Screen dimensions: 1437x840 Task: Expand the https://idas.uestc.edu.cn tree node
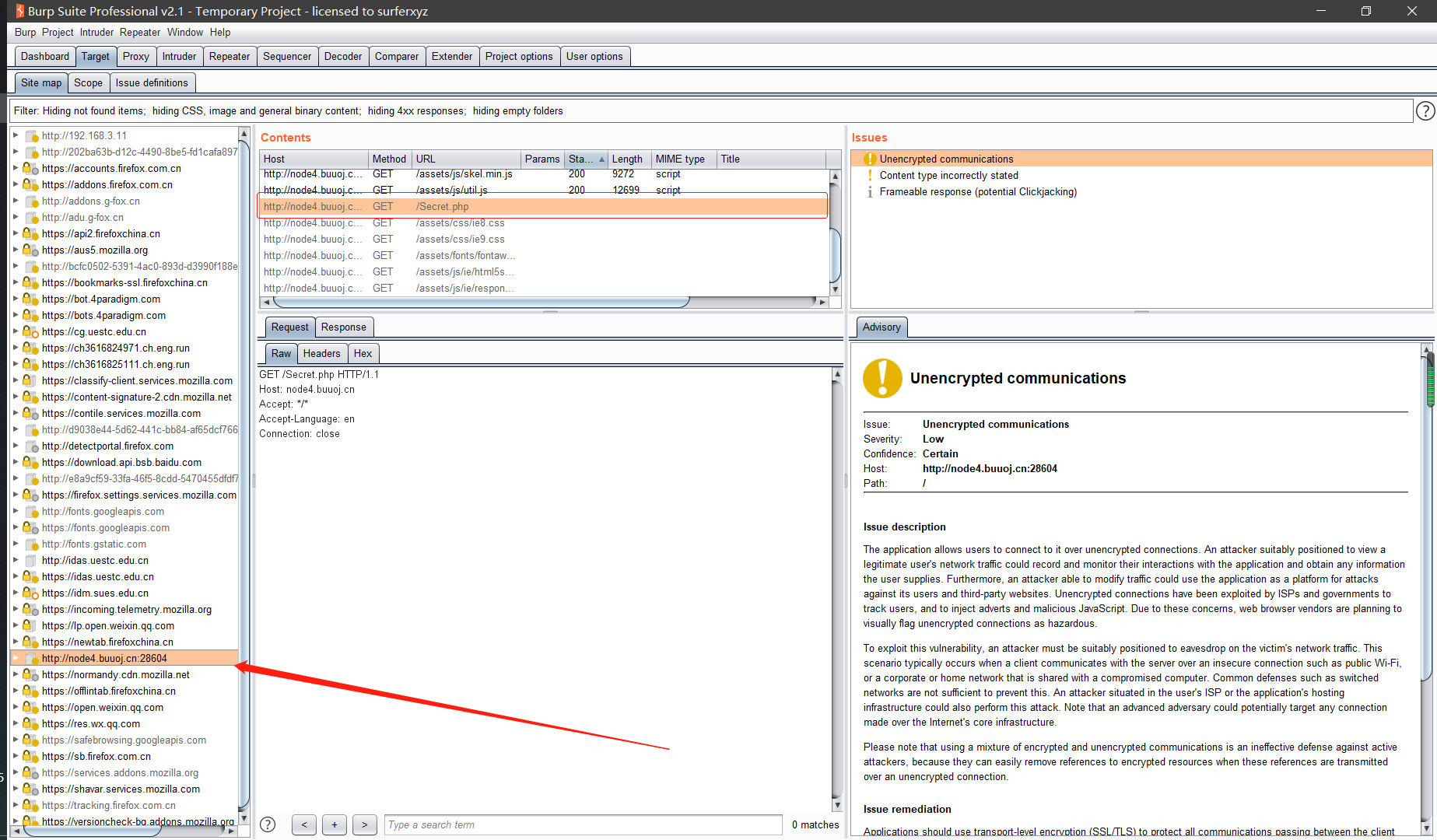[16, 576]
